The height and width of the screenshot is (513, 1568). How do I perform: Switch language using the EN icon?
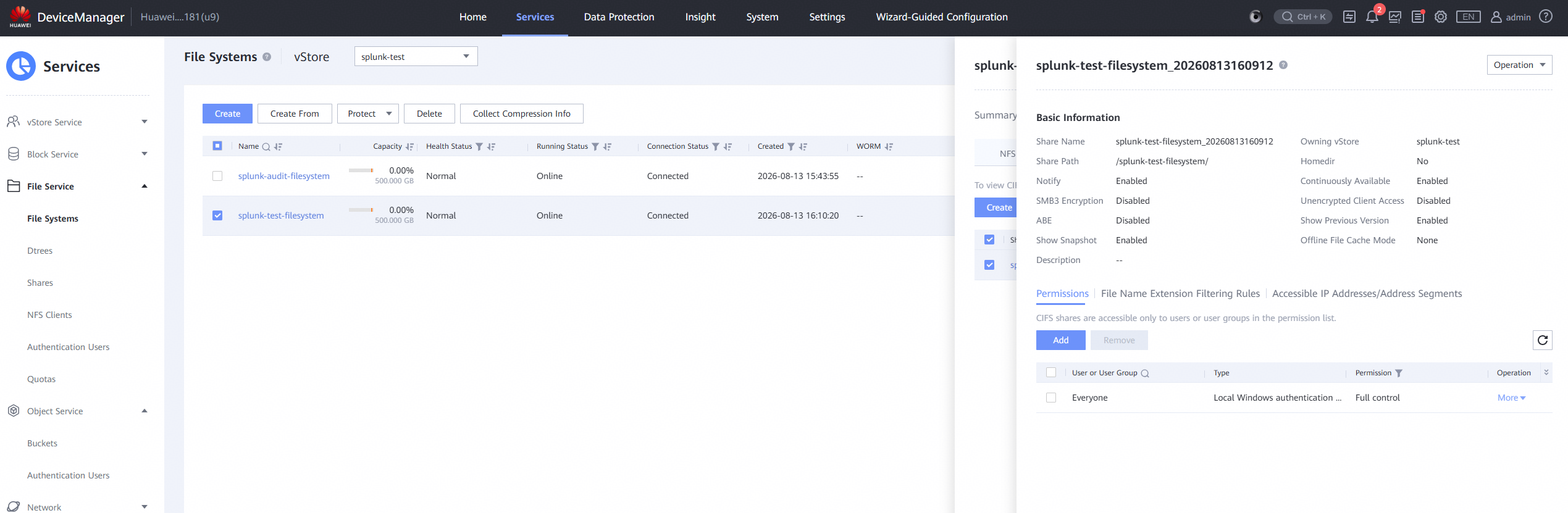1469,17
